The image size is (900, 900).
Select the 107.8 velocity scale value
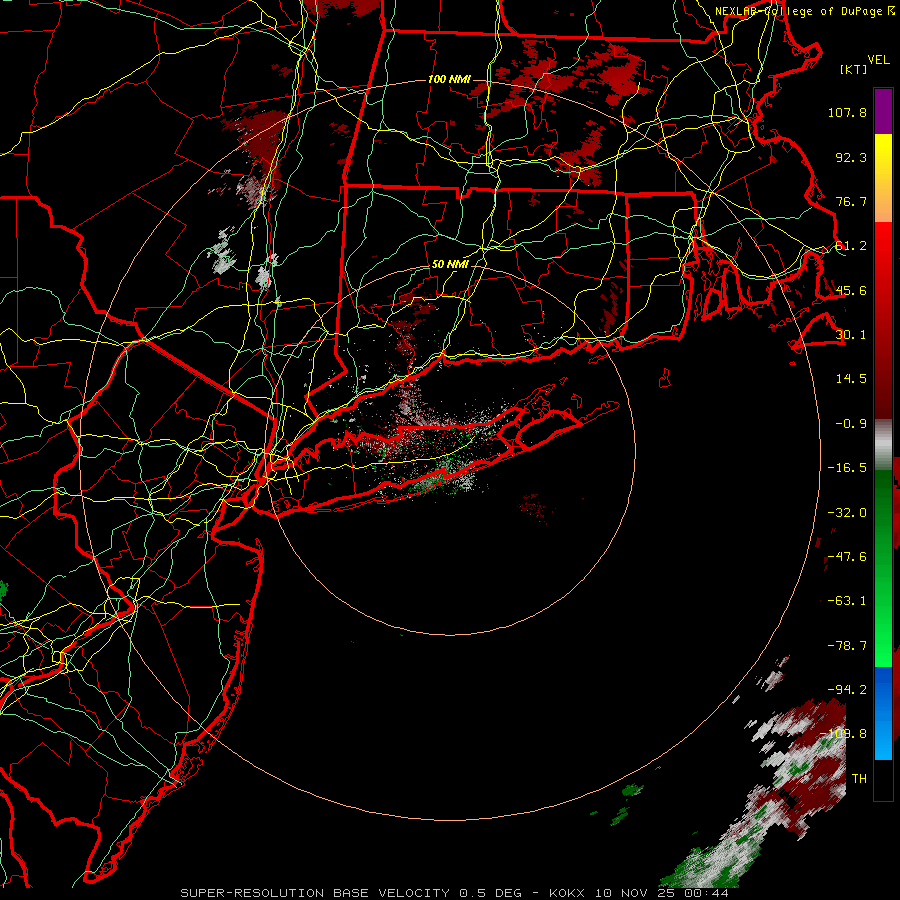tap(847, 112)
